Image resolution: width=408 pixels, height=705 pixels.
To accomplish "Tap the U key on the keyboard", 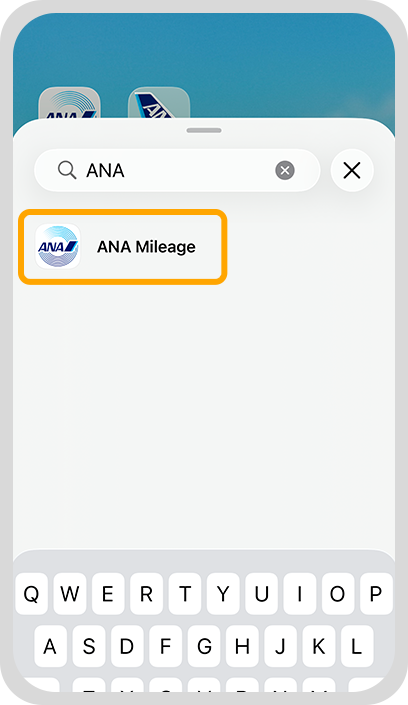I will click(x=261, y=594).
